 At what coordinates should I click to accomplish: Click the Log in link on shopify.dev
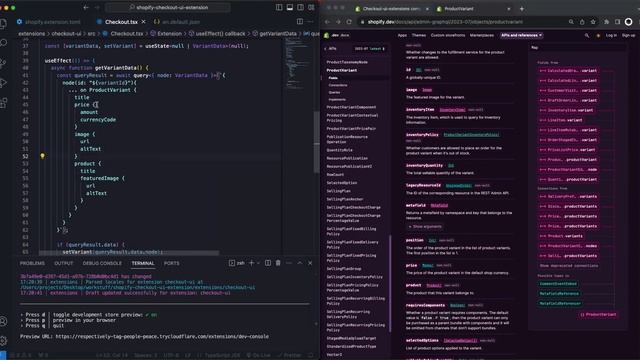click(611, 36)
